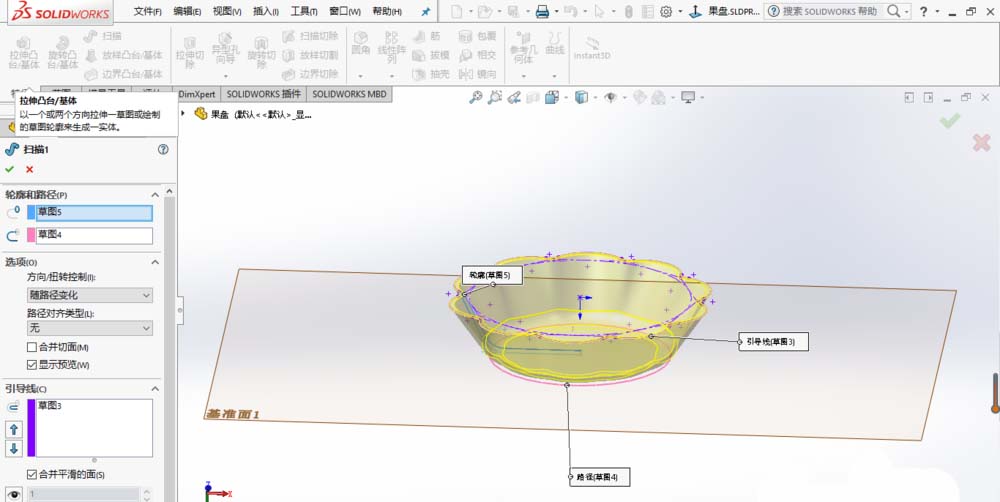Select the Lofted Cut (放样切割) tool
This screenshot has height=502, width=1000.
pos(310,55)
